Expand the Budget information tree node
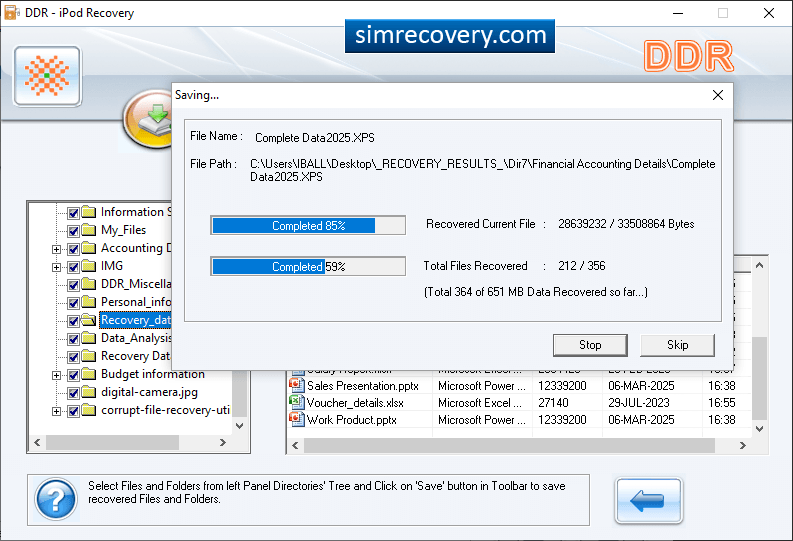 [x=56, y=375]
